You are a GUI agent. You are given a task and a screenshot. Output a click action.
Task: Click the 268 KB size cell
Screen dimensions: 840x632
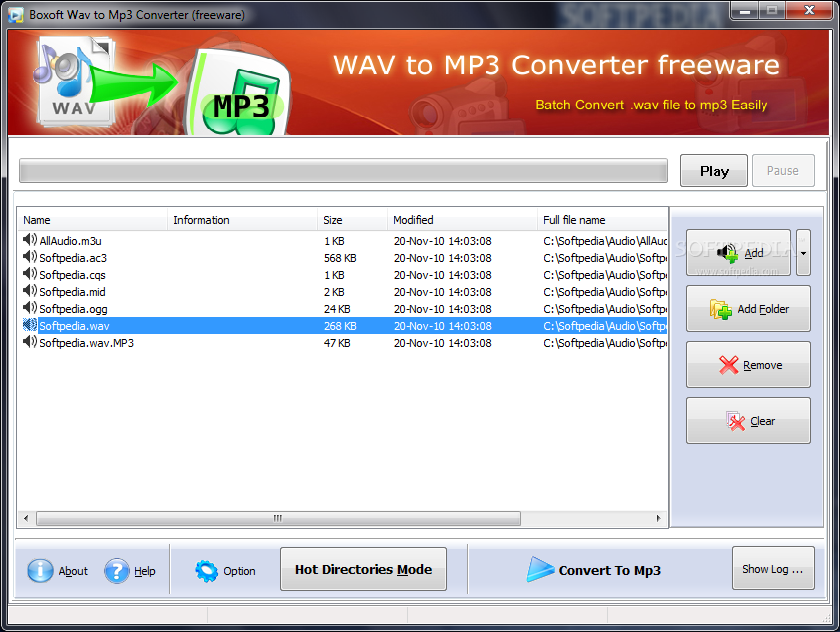pyautogui.click(x=340, y=326)
